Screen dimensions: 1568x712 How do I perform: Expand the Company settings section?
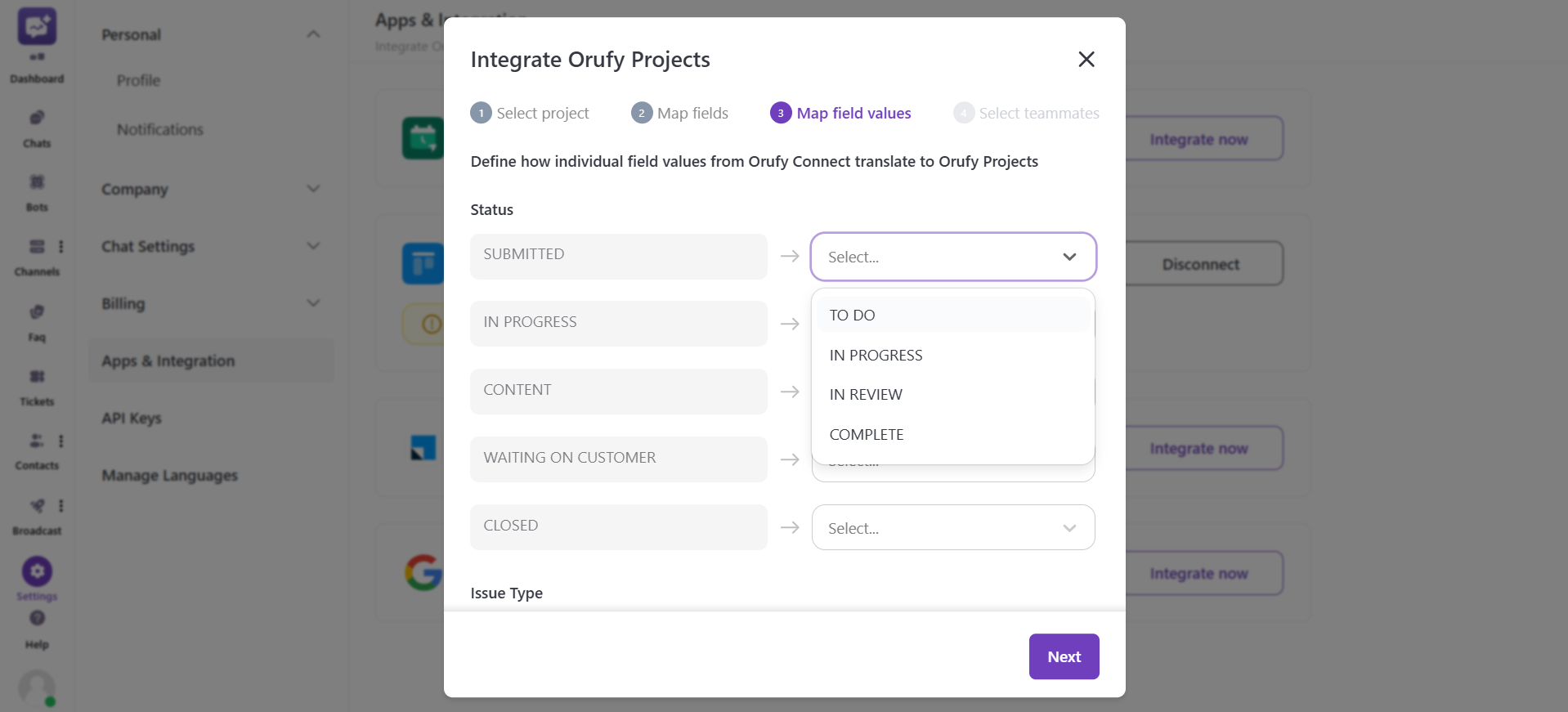coord(210,189)
